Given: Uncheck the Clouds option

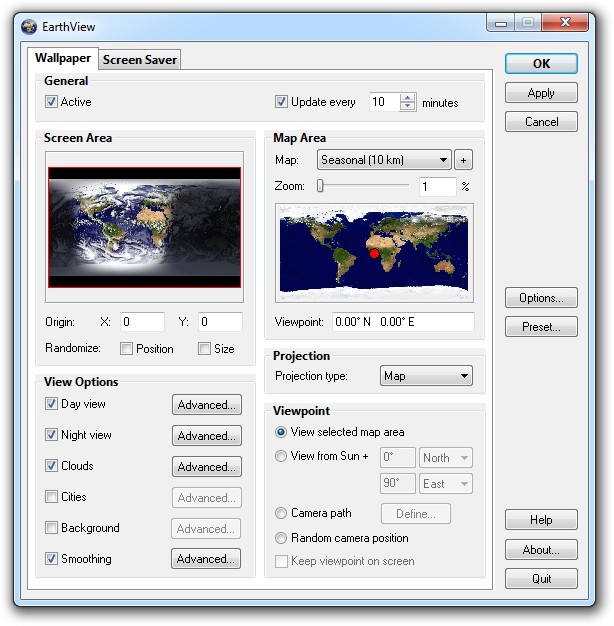Looking at the screenshot, I should 51,466.
